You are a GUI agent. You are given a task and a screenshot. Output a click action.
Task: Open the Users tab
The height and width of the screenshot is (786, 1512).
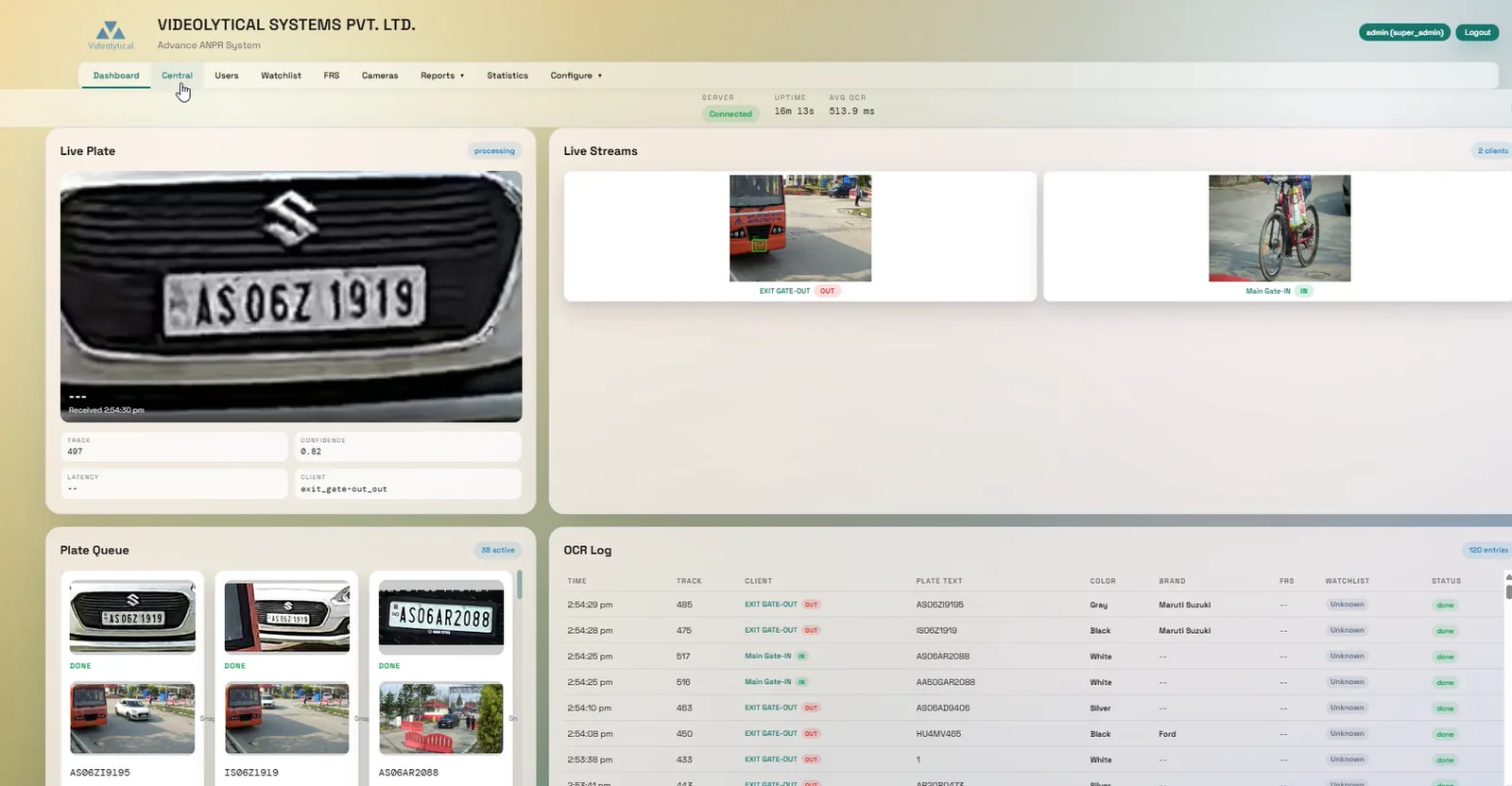(227, 76)
